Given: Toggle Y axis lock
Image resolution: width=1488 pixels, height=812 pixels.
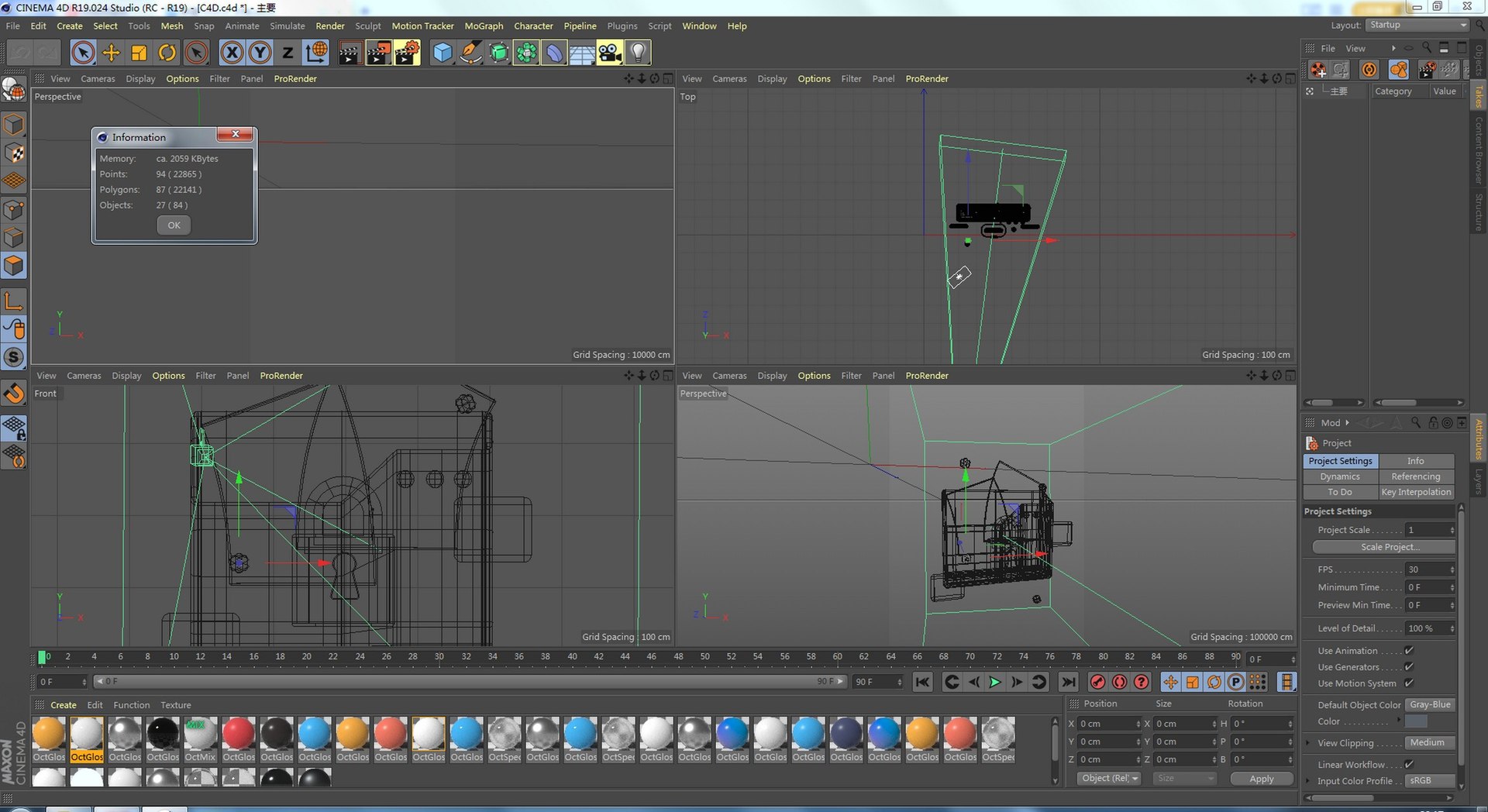Looking at the screenshot, I should (260, 53).
